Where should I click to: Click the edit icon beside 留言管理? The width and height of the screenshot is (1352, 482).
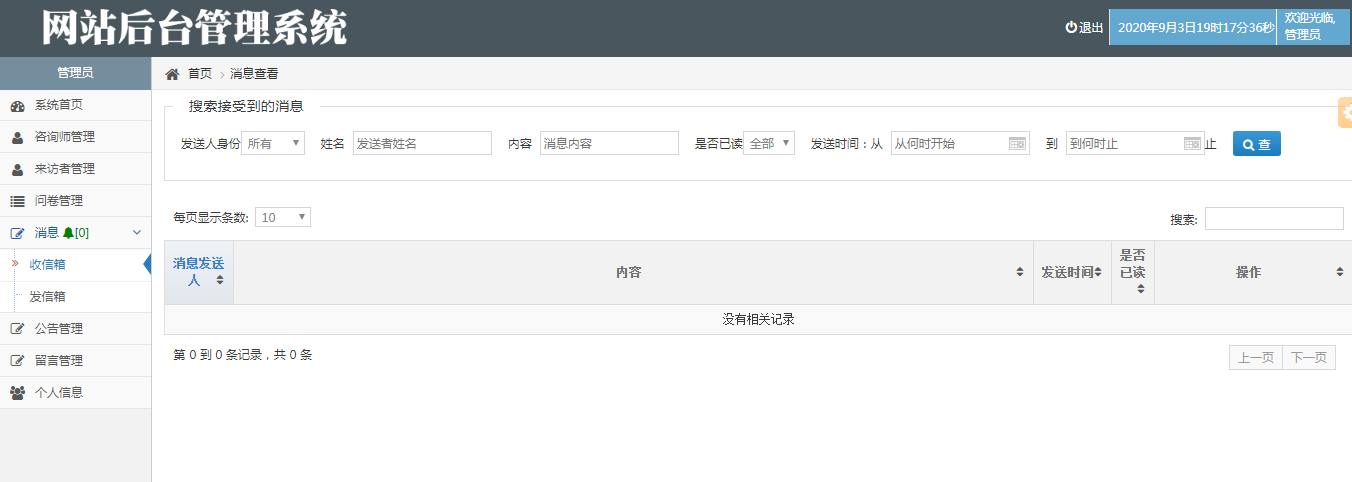click(x=17, y=361)
